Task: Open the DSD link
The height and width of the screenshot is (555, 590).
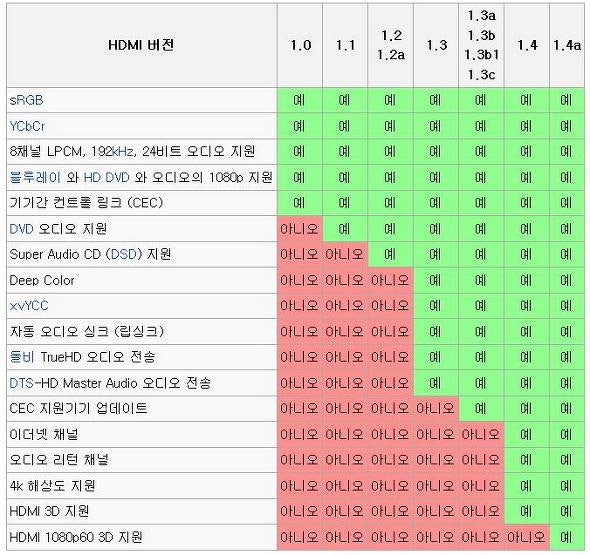Action: pyautogui.click(x=123, y=254)
